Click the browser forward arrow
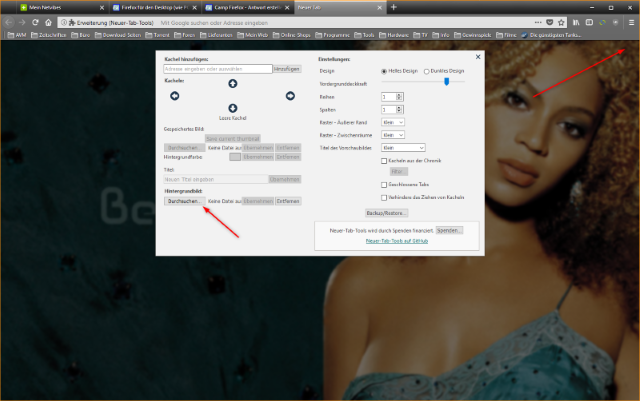The width and height of the screenshot is (640, 401). [x=22, y=22]
